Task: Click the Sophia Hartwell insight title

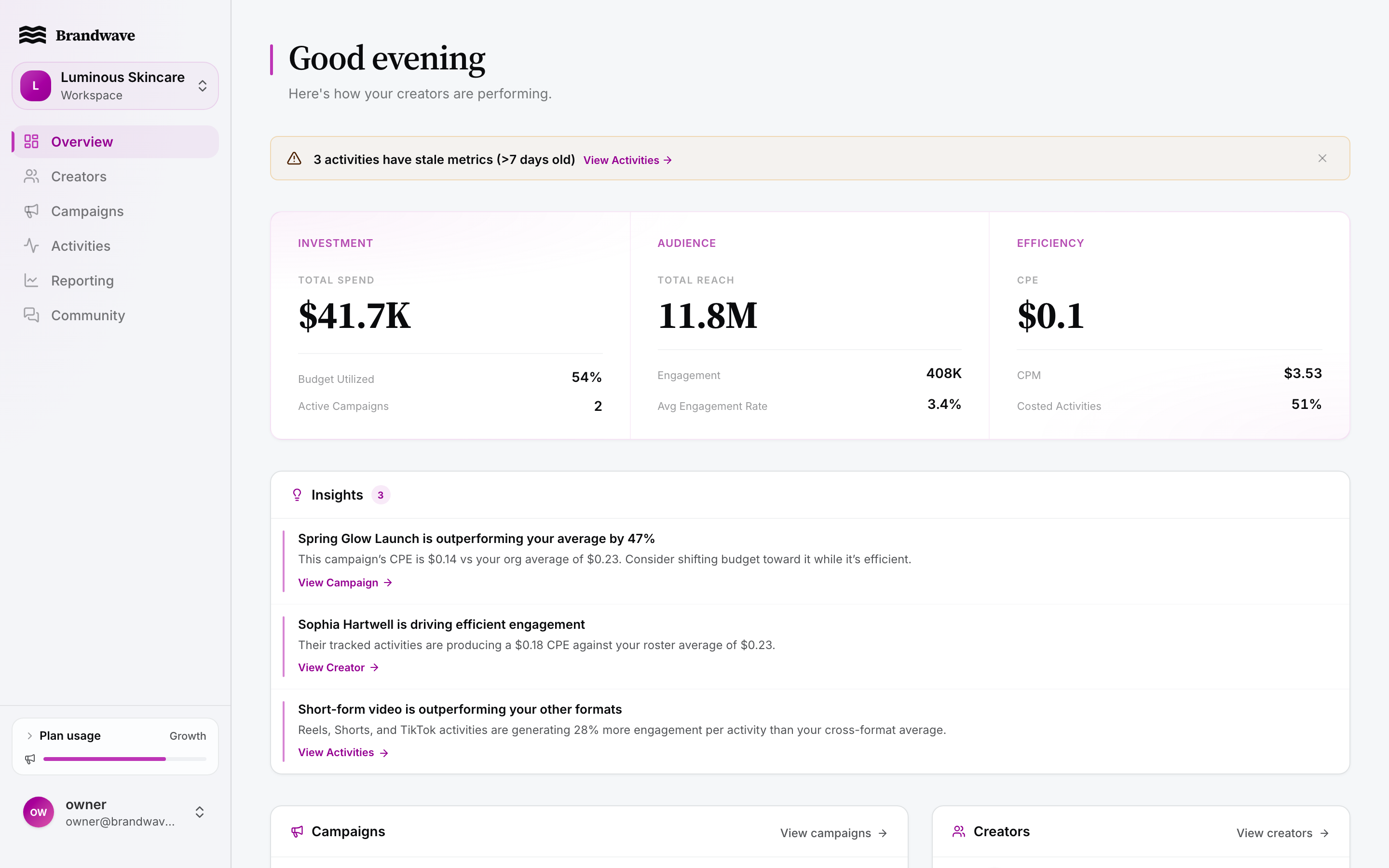Action: (x=441, y=624)
